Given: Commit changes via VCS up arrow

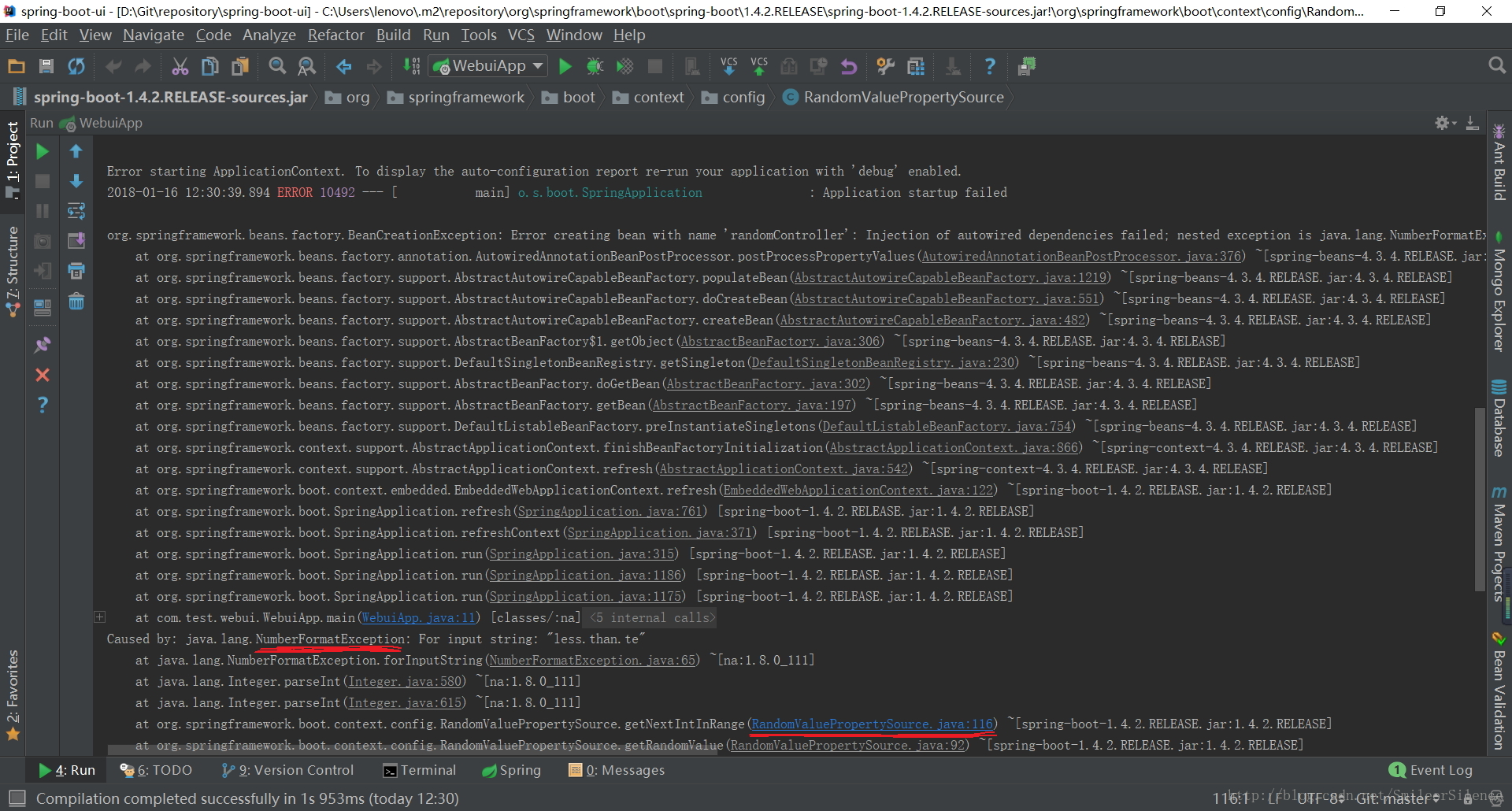Looking at the screenshot, I should (x=759, y=67).
